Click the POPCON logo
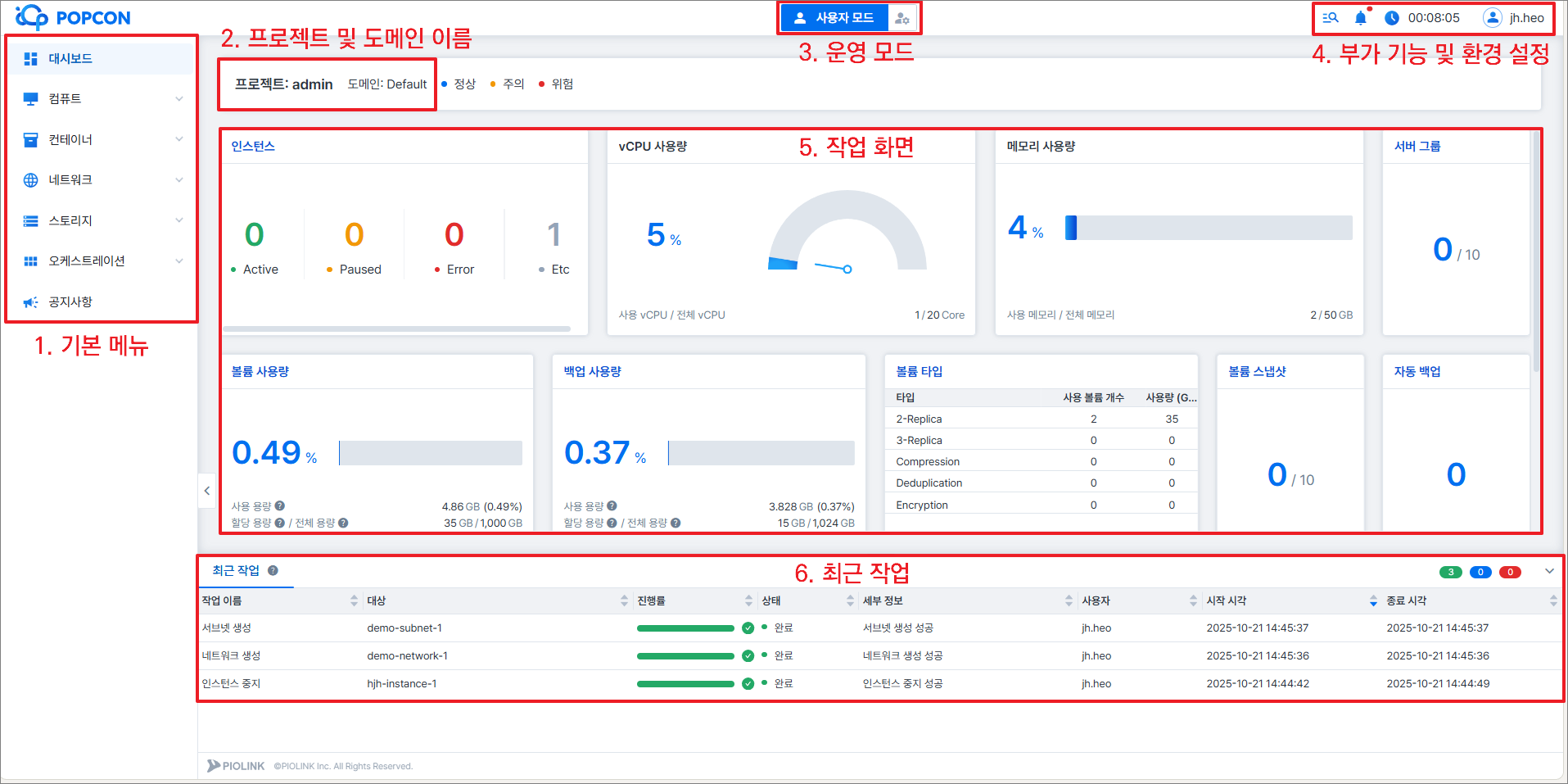Viewport: 1568px width, 784px height. click(x=73, y=17)
